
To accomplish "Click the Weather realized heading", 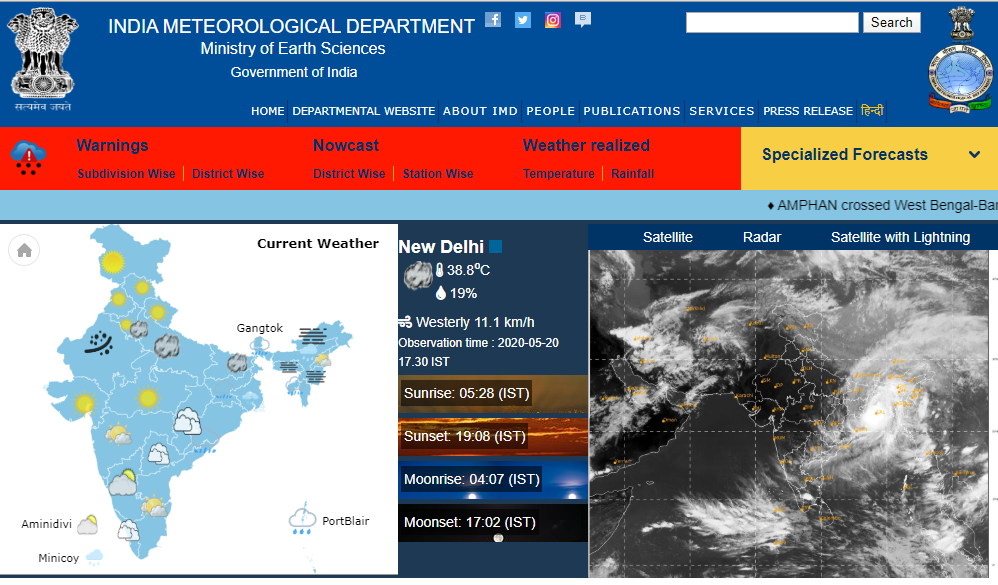I will pyautogui.click(x=586, y=145).
